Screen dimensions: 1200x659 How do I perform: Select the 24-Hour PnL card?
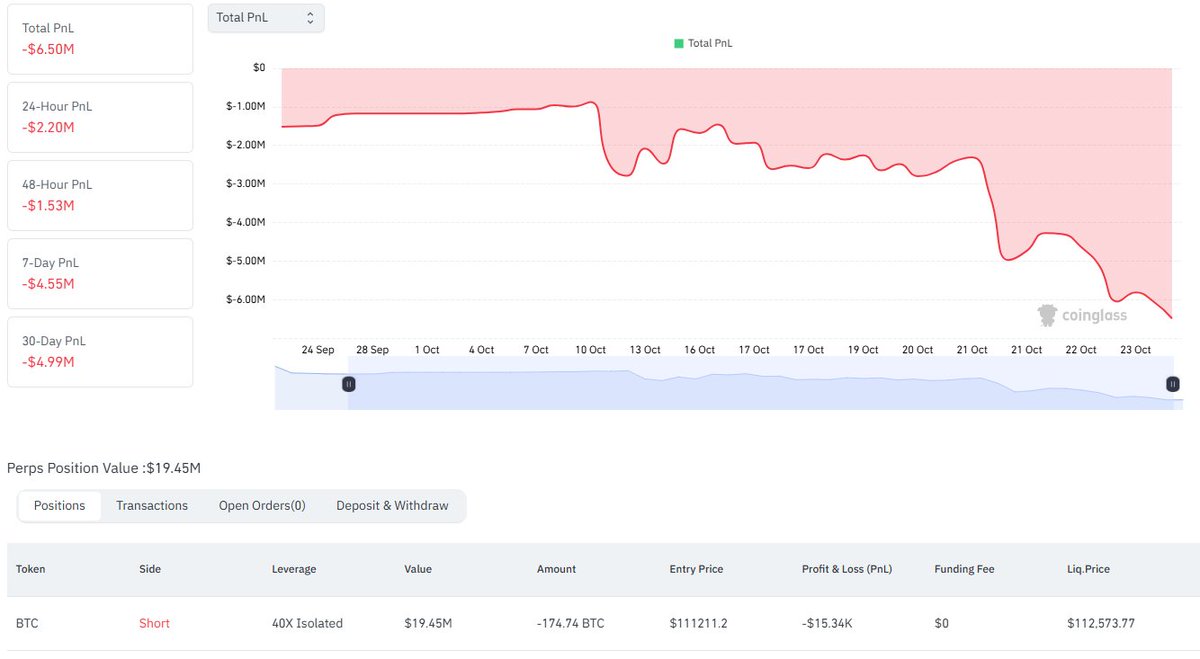point(100,117)
